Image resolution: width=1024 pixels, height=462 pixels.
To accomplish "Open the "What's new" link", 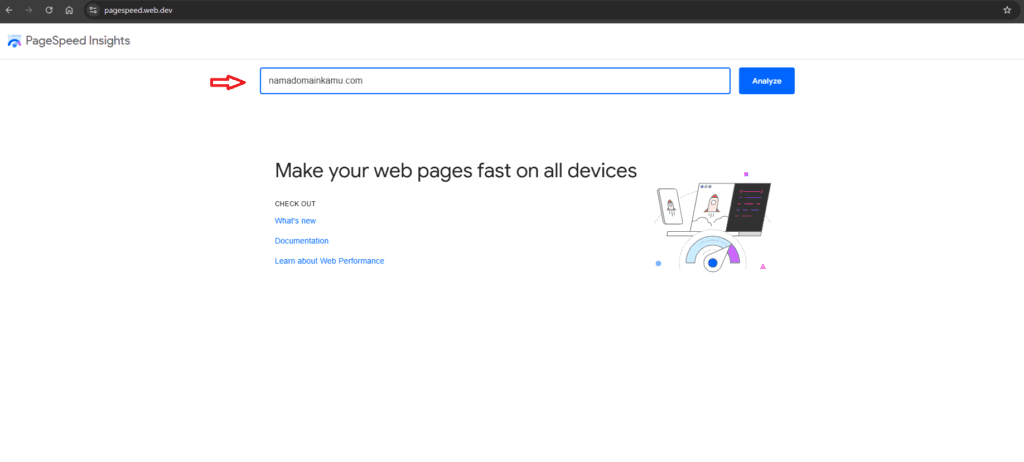I will (x=295, y=221).
